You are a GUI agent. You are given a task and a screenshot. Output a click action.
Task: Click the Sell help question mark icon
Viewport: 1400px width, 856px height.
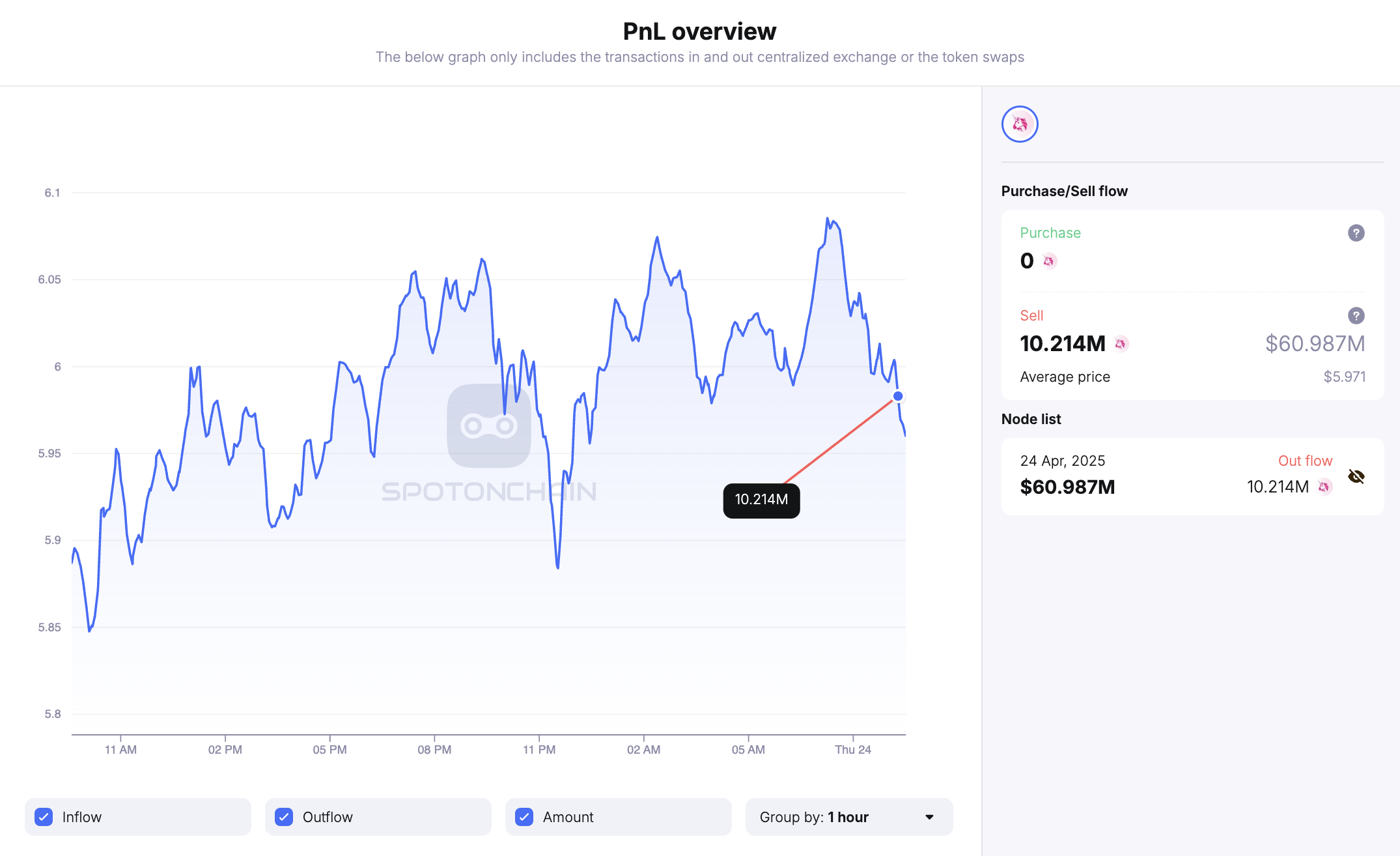point(1356,316)
